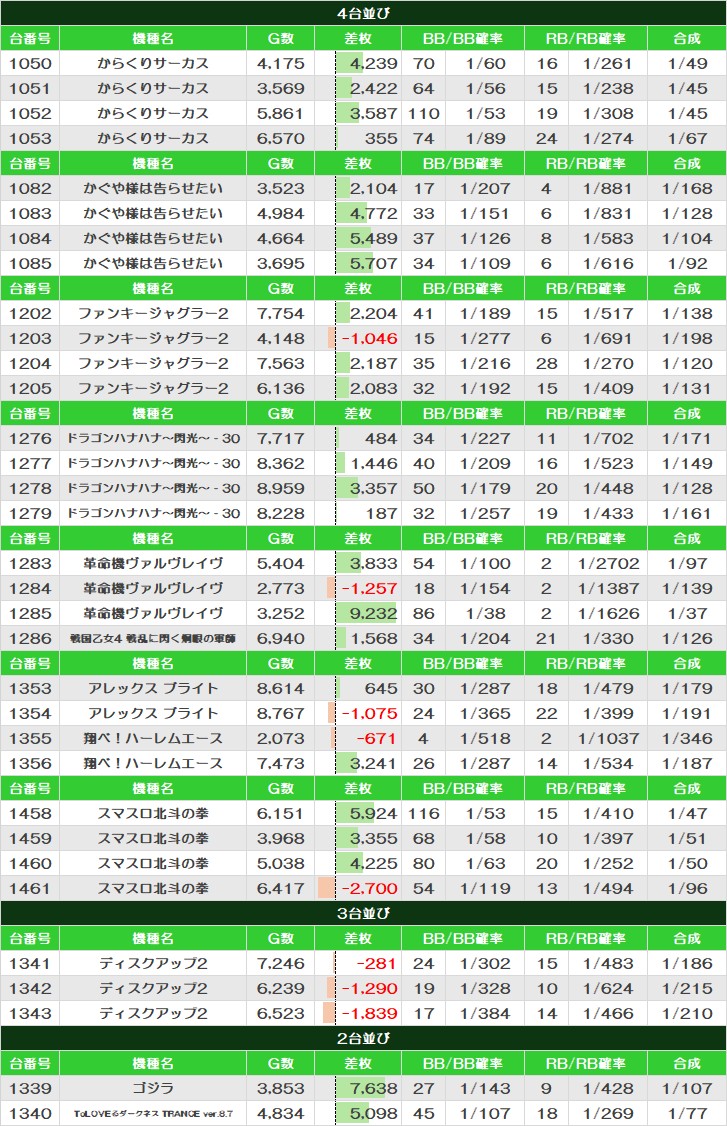This screenshot has width=727, height=1126.
Task: Select the negative value -1,046
Action: pos(369,338)
